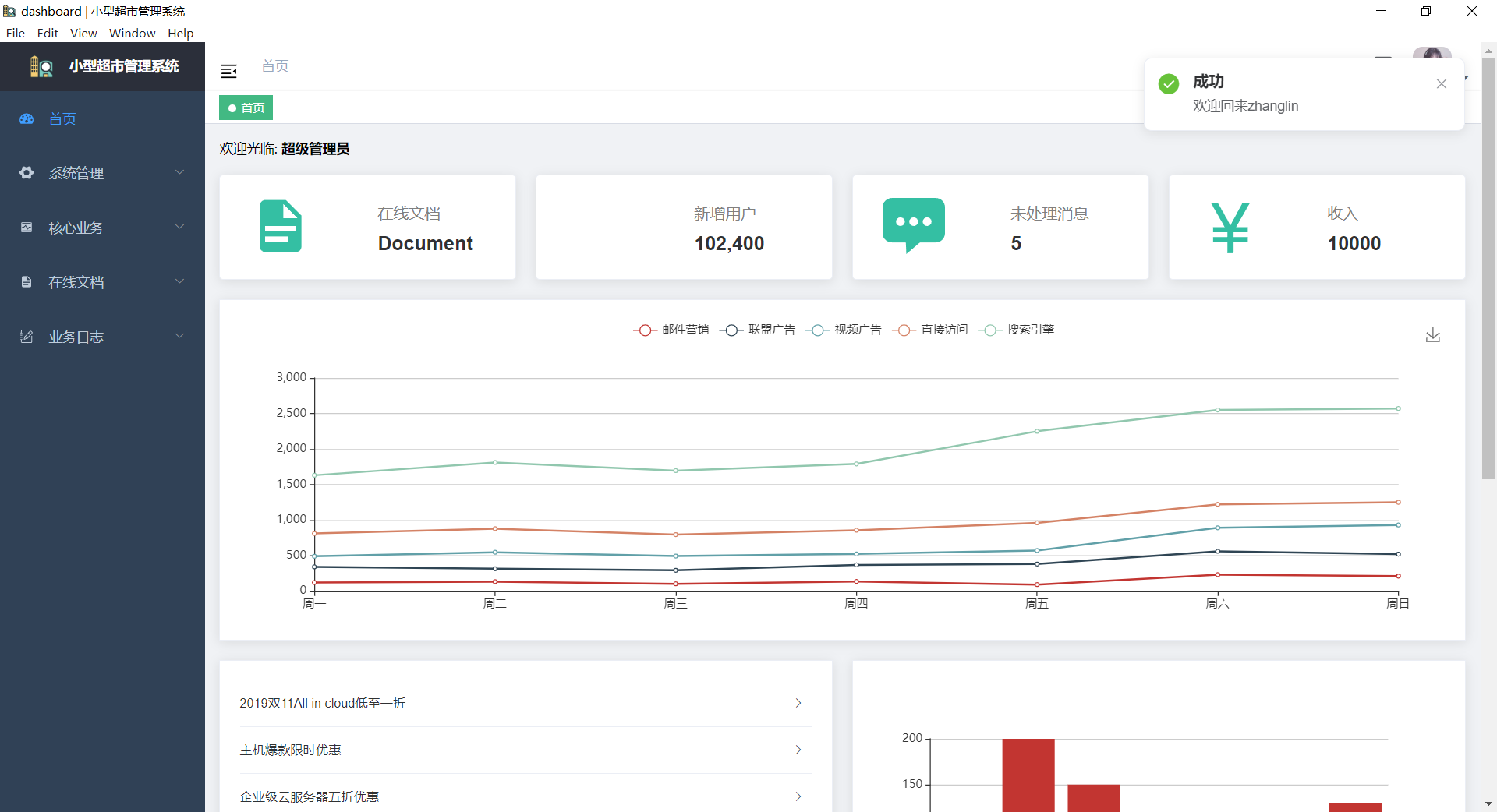Click the supermarket system logo icon

click(x=41, y=67)
